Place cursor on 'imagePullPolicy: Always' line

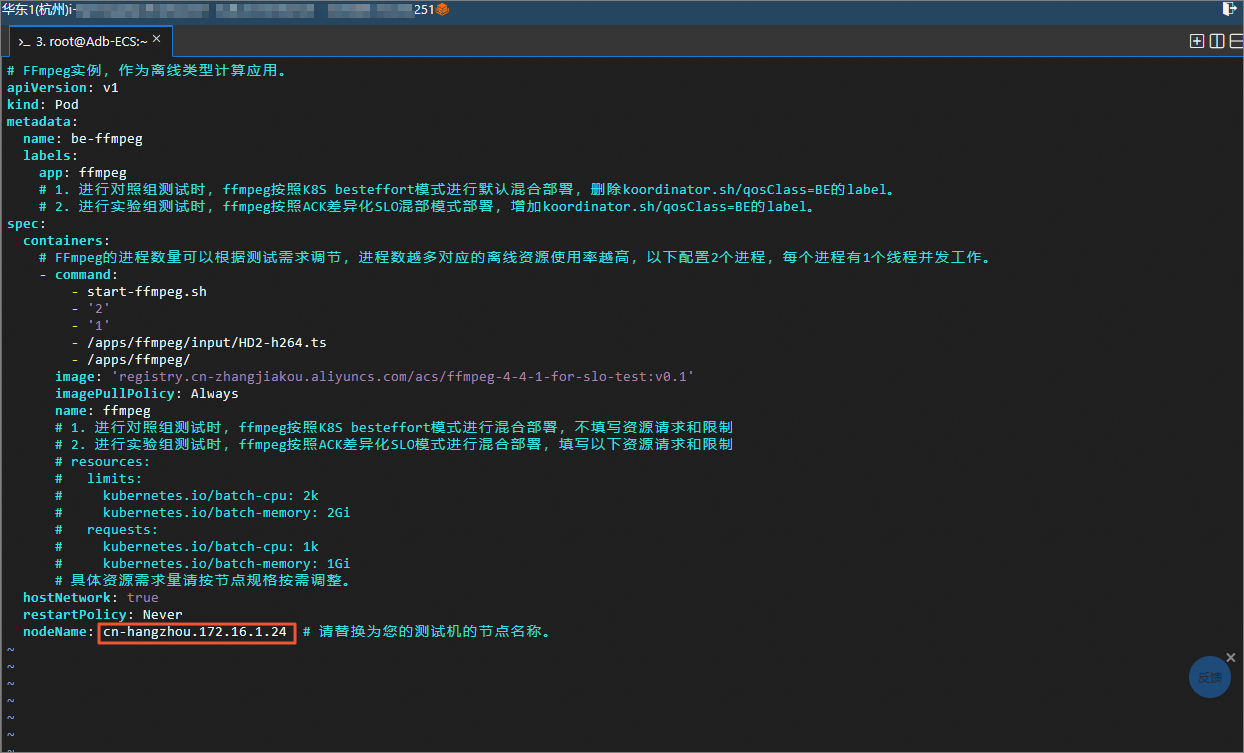(146, 393)
